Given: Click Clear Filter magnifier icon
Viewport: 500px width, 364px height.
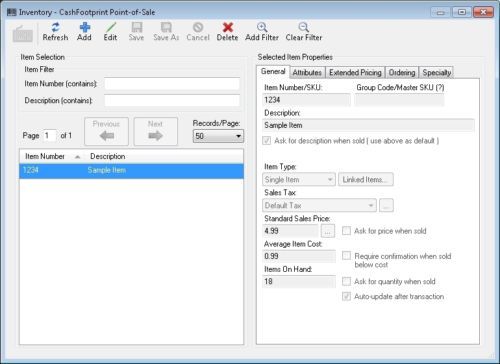Looking at the screenshot, I should coord(304,27).
